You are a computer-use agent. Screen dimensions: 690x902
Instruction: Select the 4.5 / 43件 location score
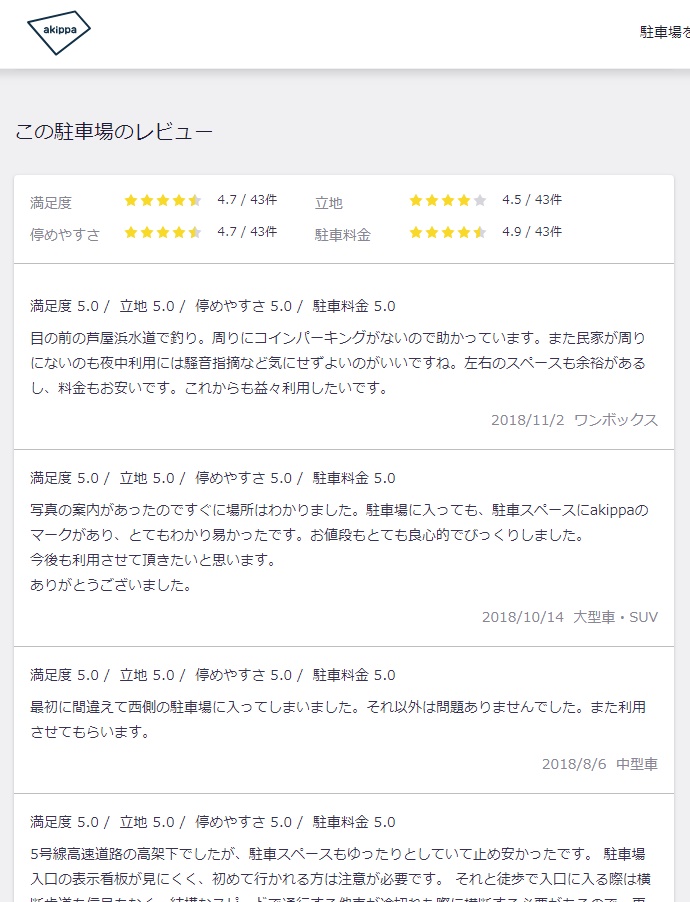pos(532,200)
